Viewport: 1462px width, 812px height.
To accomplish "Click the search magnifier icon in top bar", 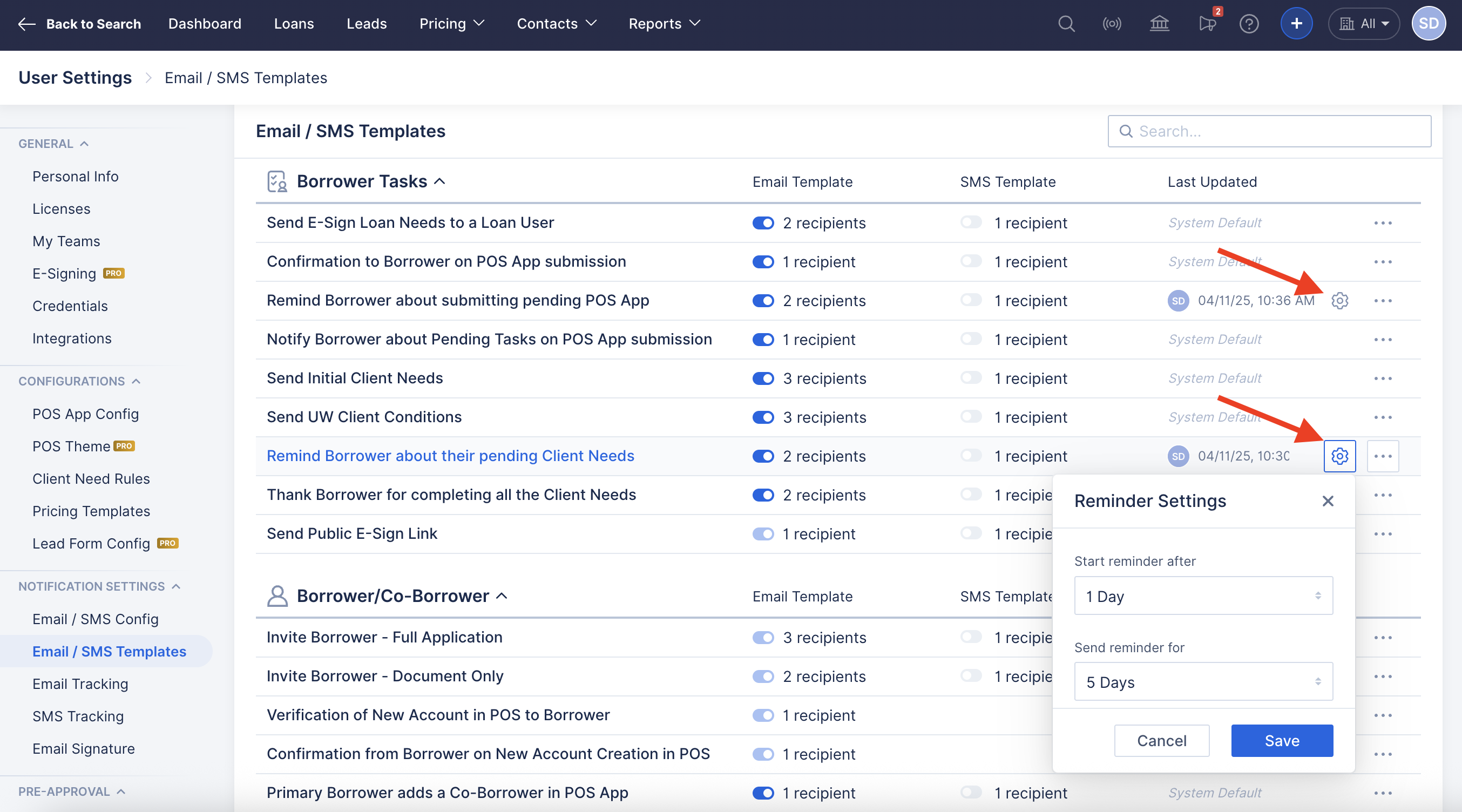I will click(1066, 24).
